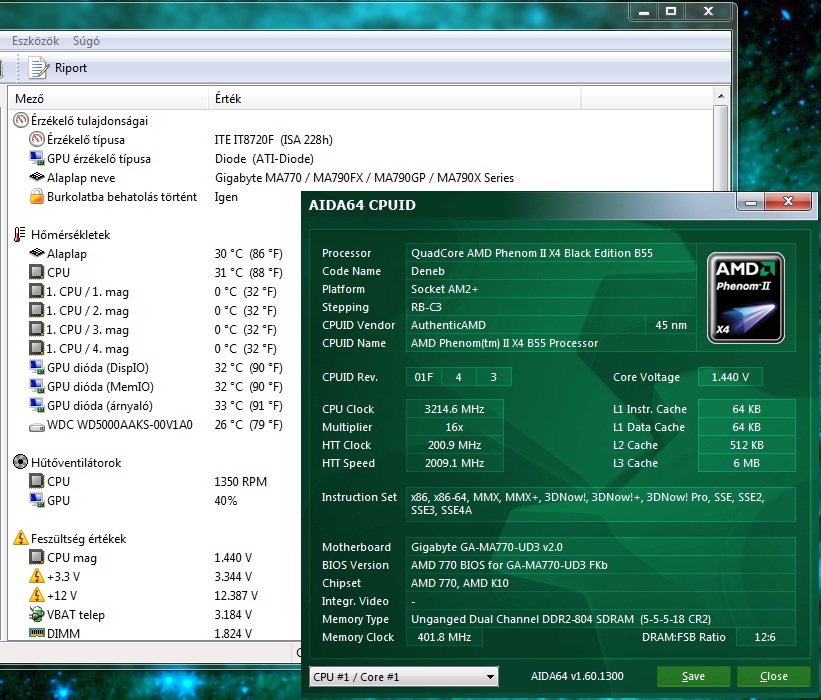This screenshot has width=821, height=700.
Task: Click the Alaplap neve motherboard icon
Action: tap(37, 177)
